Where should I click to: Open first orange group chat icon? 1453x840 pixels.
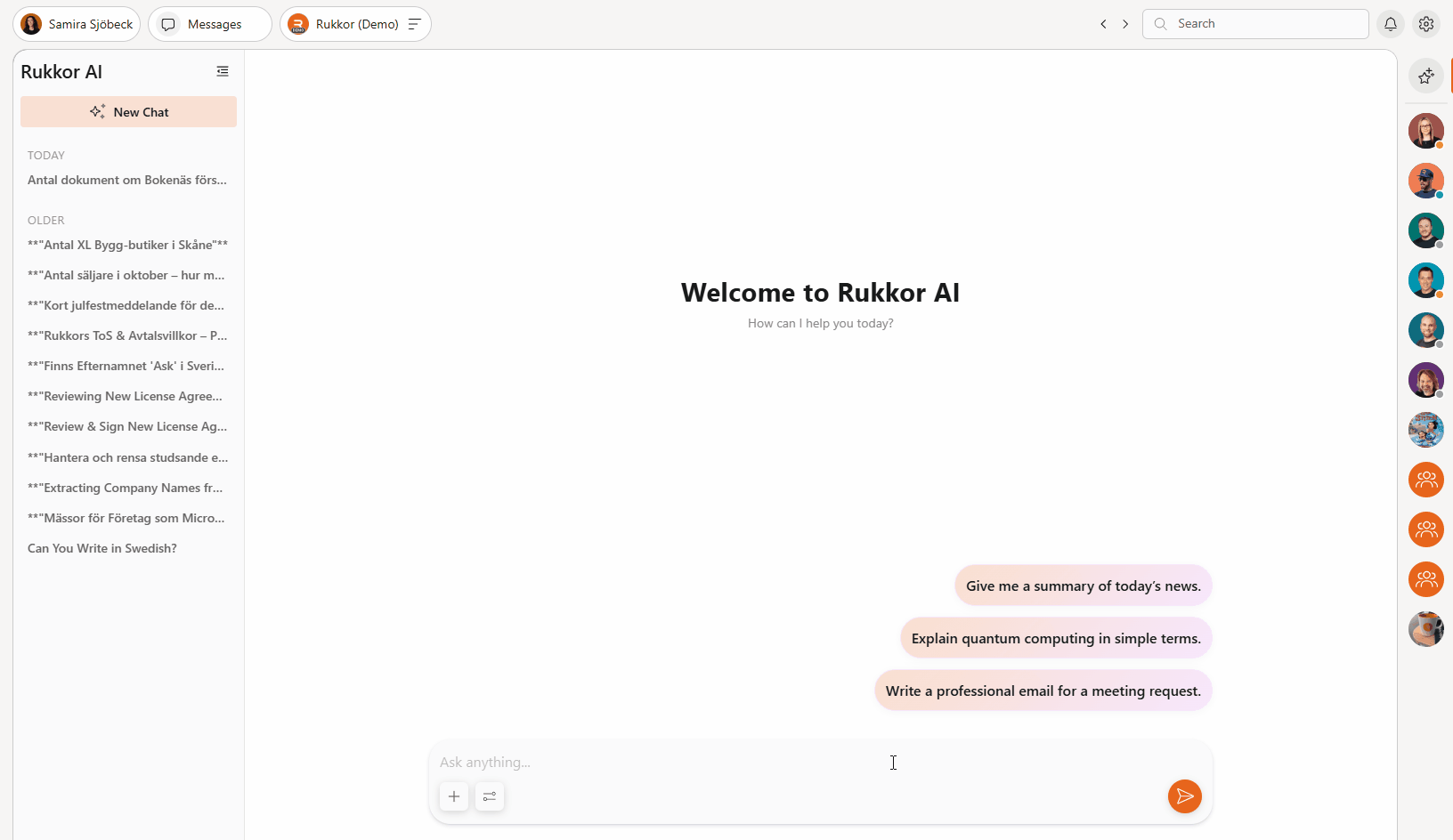click(x=1426, y=480)
